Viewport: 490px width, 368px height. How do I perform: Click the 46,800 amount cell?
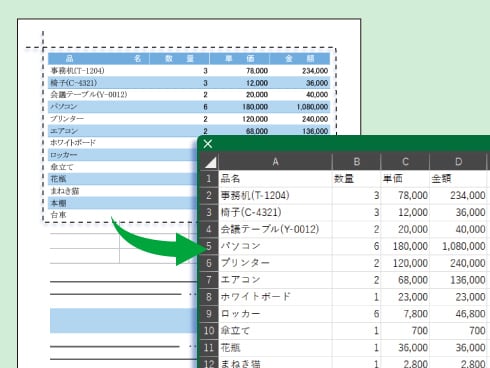pyautogui.click(x=458, y=314)
